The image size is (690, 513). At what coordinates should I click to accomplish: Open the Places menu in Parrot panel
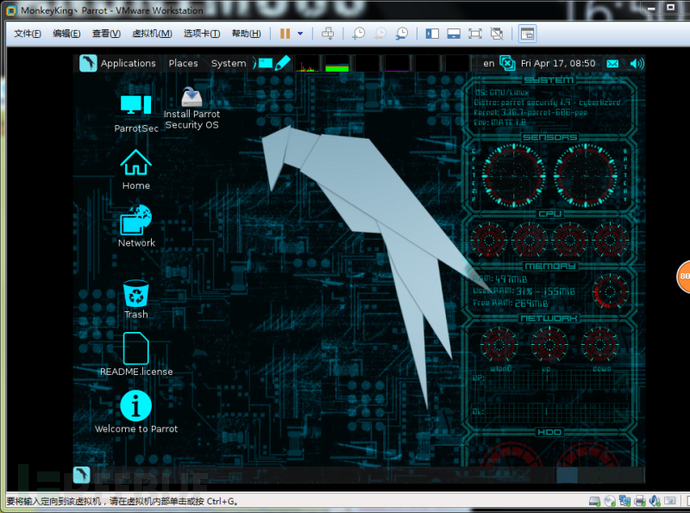(183, 63)
